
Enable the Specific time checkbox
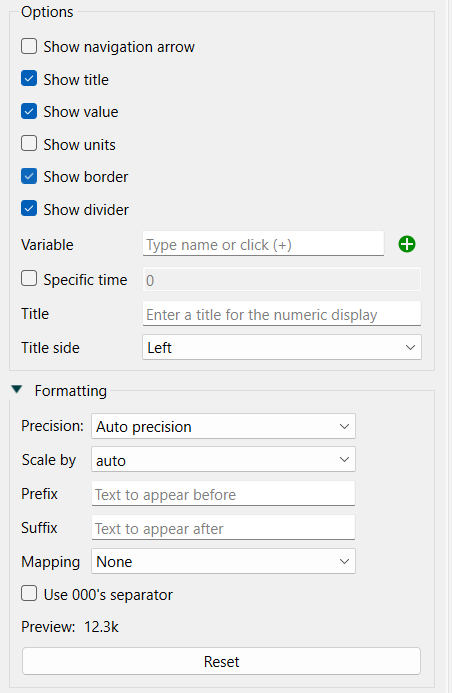coord(29,278)
